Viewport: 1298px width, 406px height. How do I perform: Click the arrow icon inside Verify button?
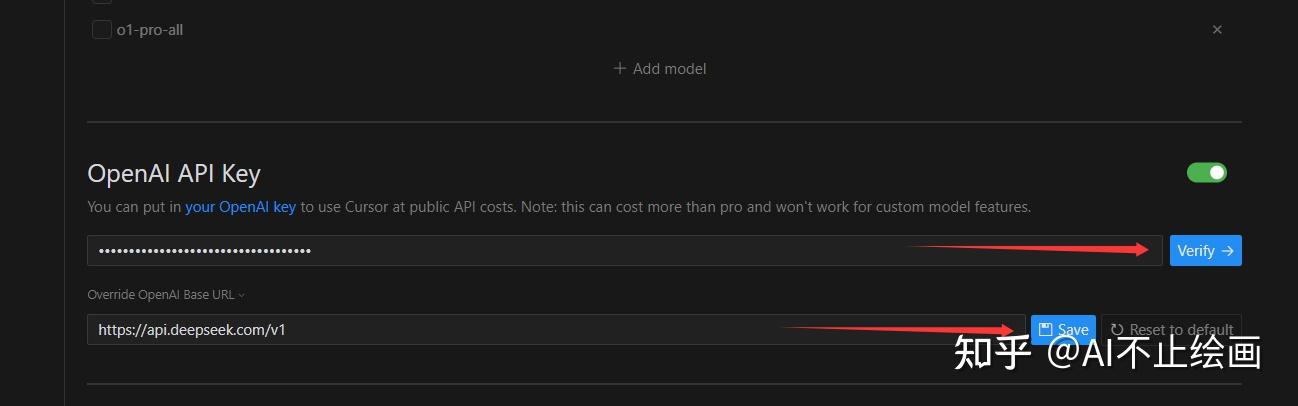pyautogui.click(x=1227, y=251)
